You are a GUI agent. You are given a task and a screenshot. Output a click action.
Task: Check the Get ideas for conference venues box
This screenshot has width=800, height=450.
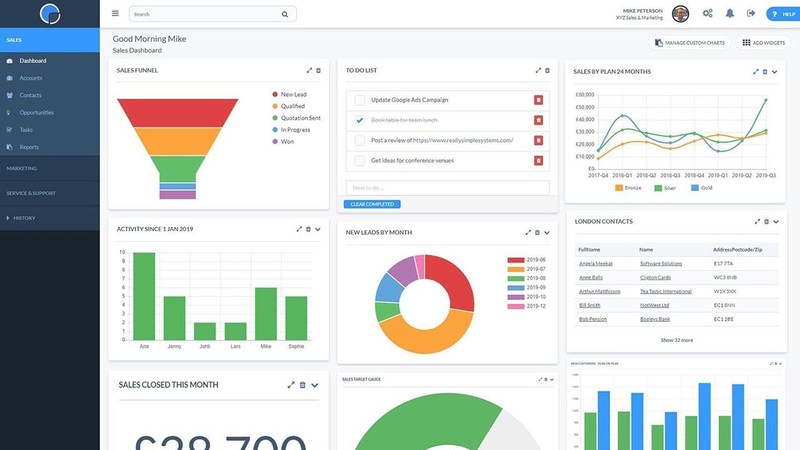(x=360, y=160)
